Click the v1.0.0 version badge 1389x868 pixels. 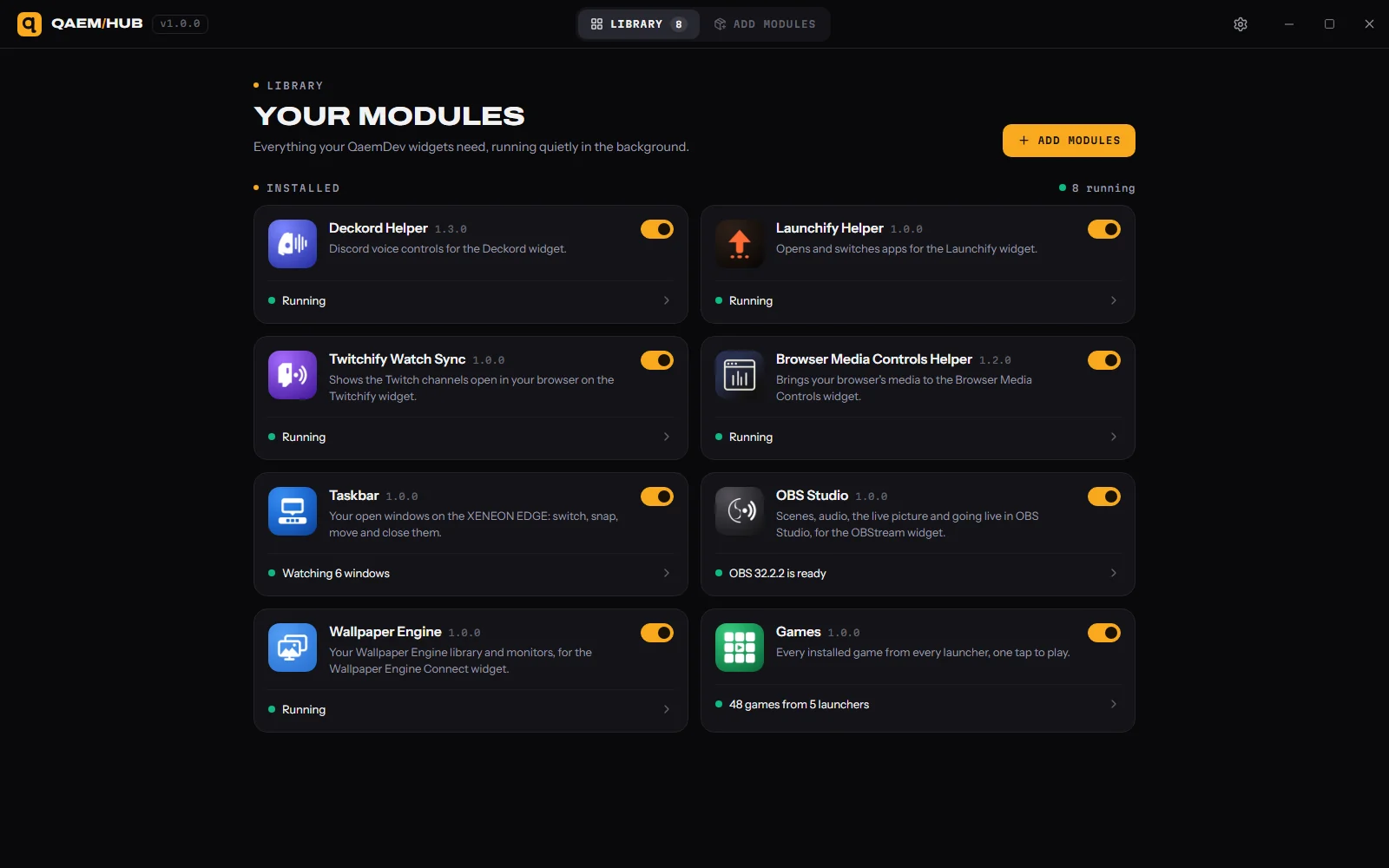tap(180, 24)
